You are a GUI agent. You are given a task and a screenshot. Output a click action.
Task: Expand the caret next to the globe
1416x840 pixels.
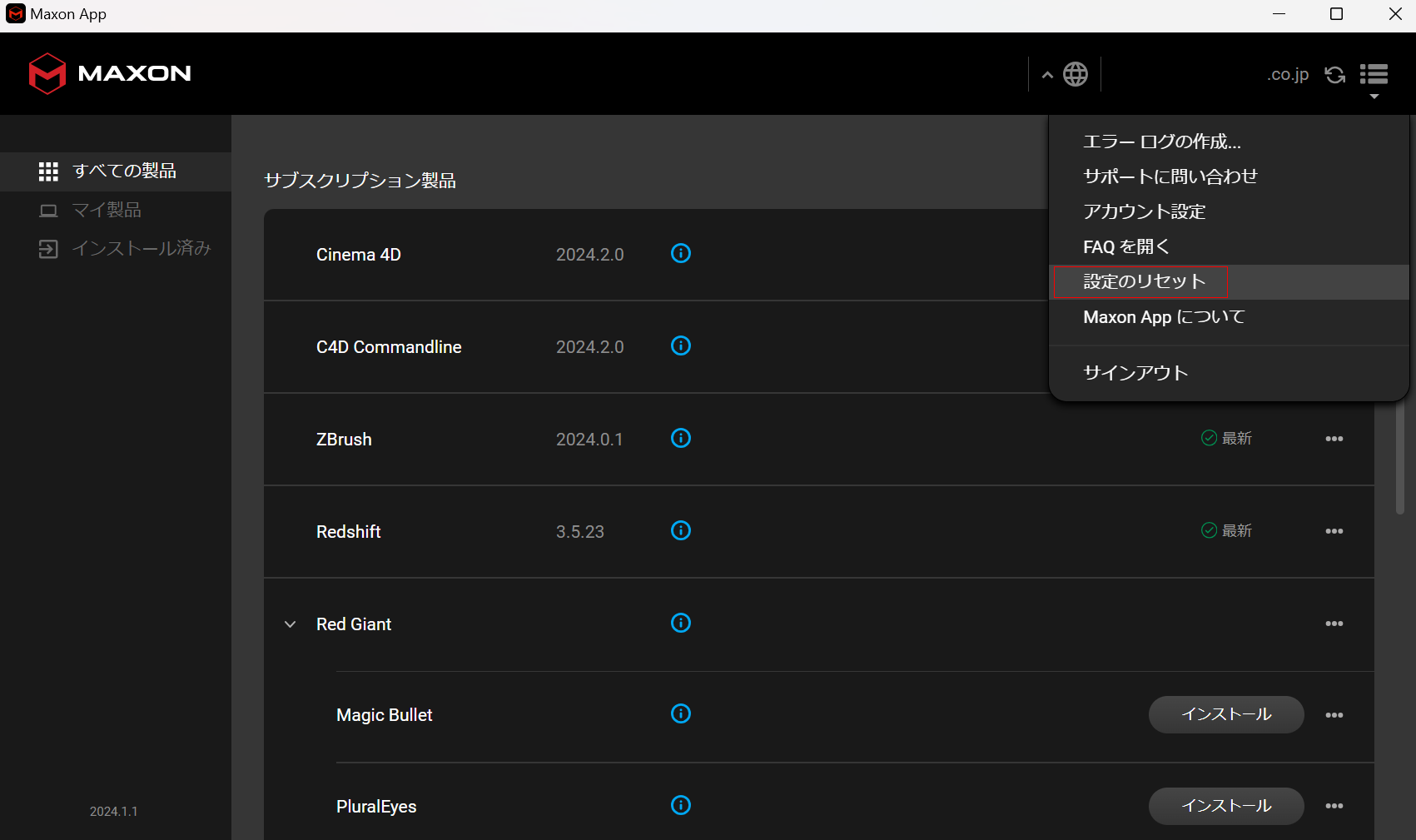point(1047,75)
